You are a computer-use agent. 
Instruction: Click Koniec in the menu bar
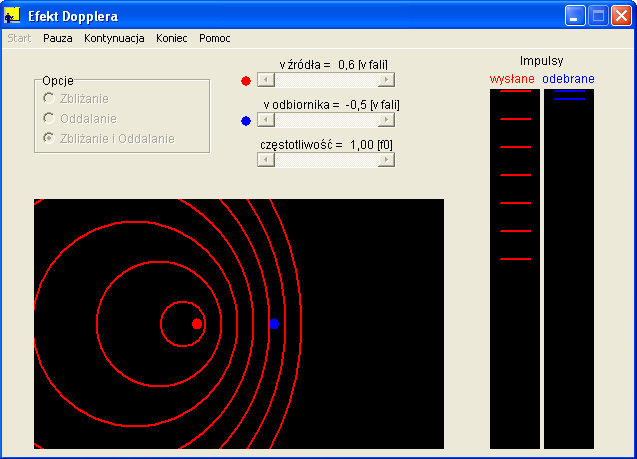pyautogui.click(x=172, y=38)
